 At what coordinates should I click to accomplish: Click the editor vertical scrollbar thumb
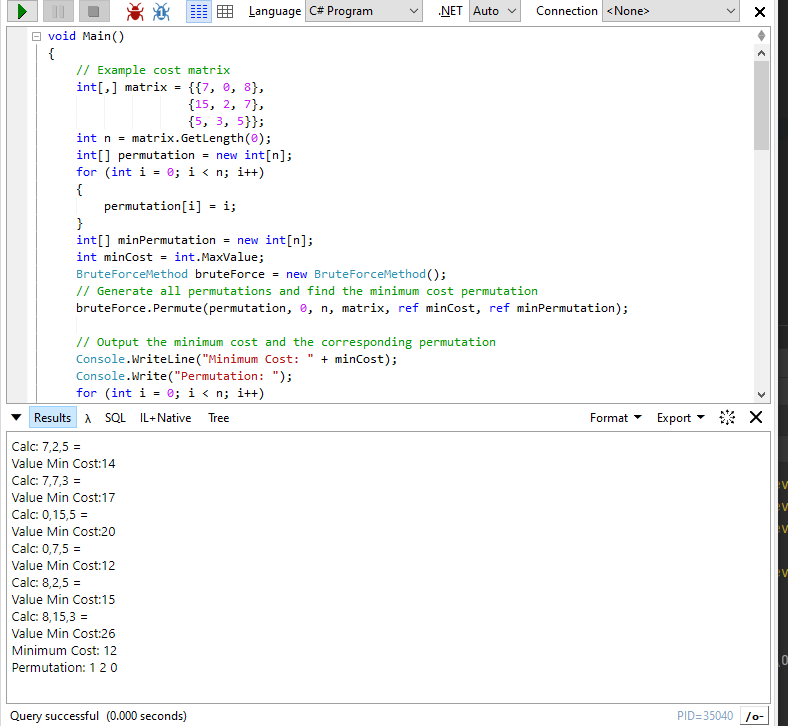[761, 106]
